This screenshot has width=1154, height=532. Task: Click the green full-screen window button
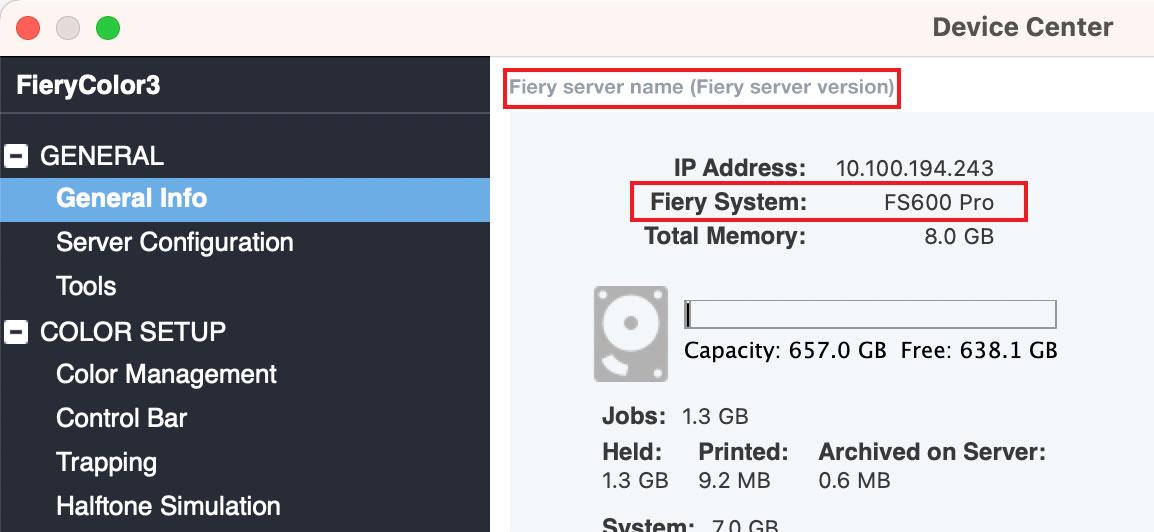[108, 27]
